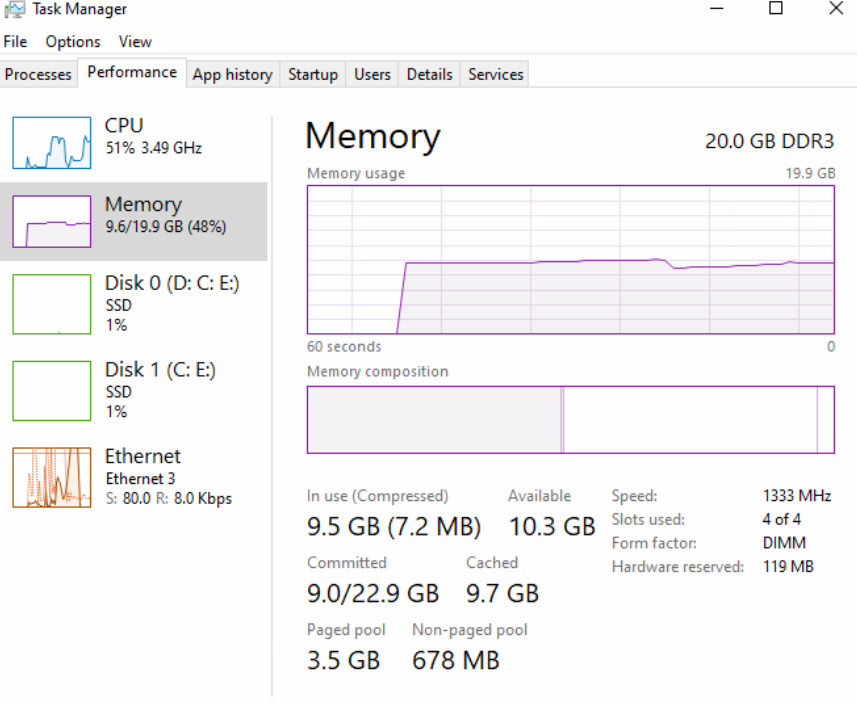Click the Memory usage graph area
Image resolution: width=857 pixels, height=703 pixels.
(x=570, y=259)
